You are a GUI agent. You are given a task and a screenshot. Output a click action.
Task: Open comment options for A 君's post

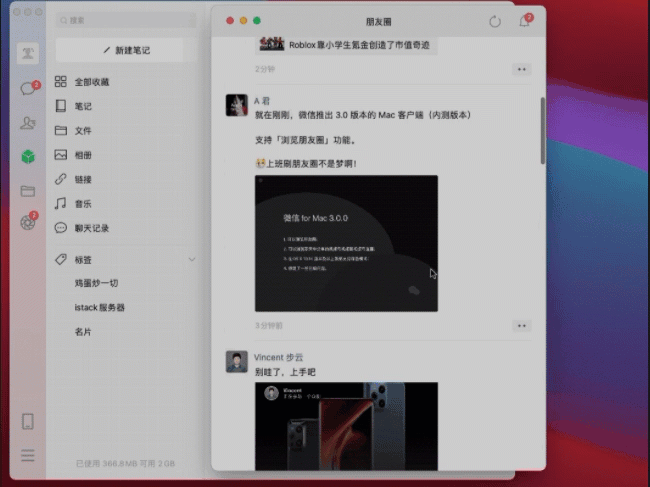(x=521, y=326)
